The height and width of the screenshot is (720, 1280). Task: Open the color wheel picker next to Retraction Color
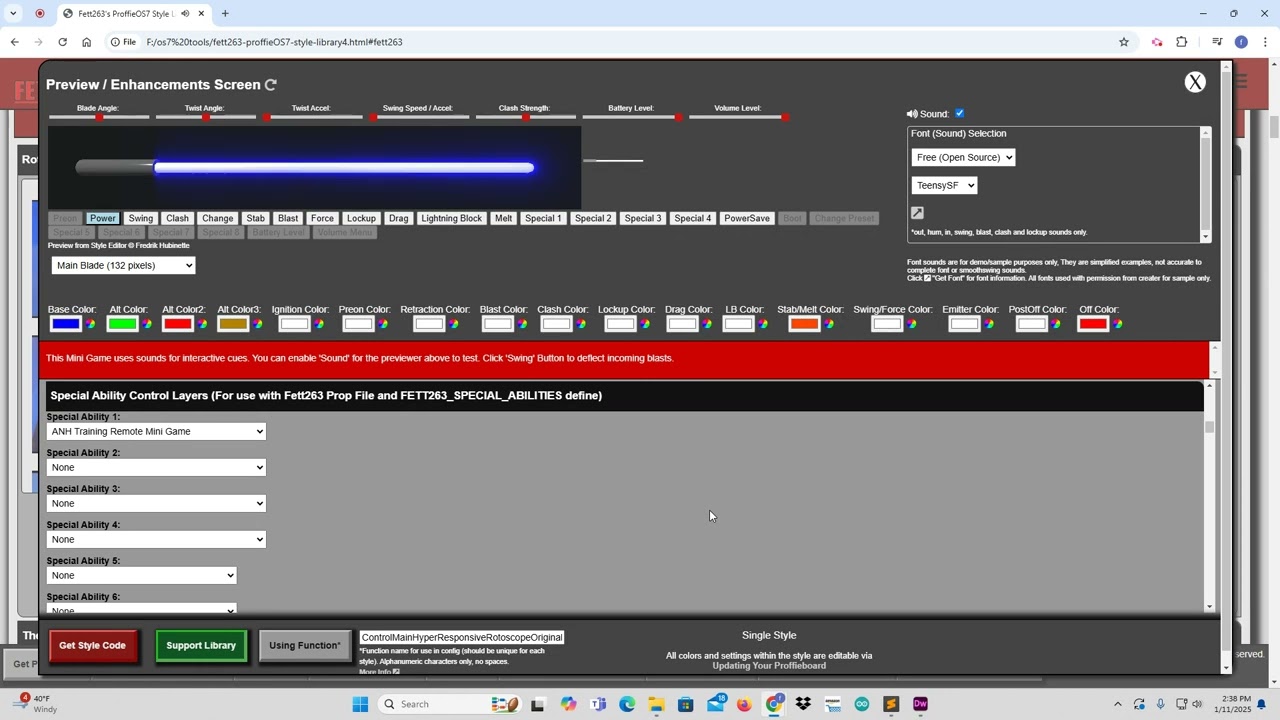point(454,324)
